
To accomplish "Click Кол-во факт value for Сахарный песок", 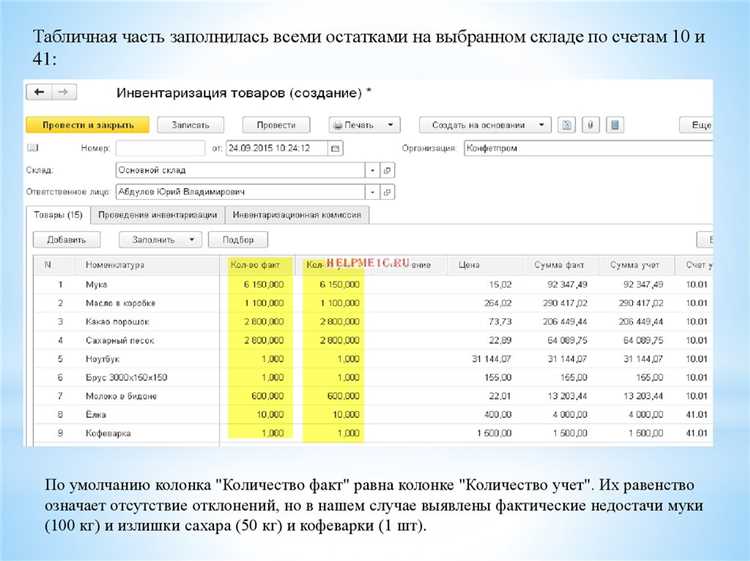I will (264, 341).
